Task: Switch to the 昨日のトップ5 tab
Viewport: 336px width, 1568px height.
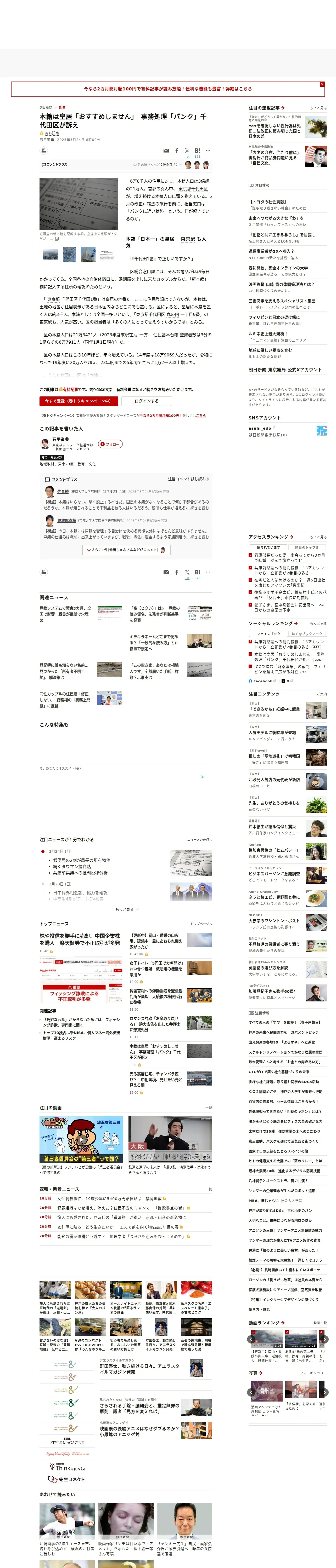Action: tap(307, 547)
